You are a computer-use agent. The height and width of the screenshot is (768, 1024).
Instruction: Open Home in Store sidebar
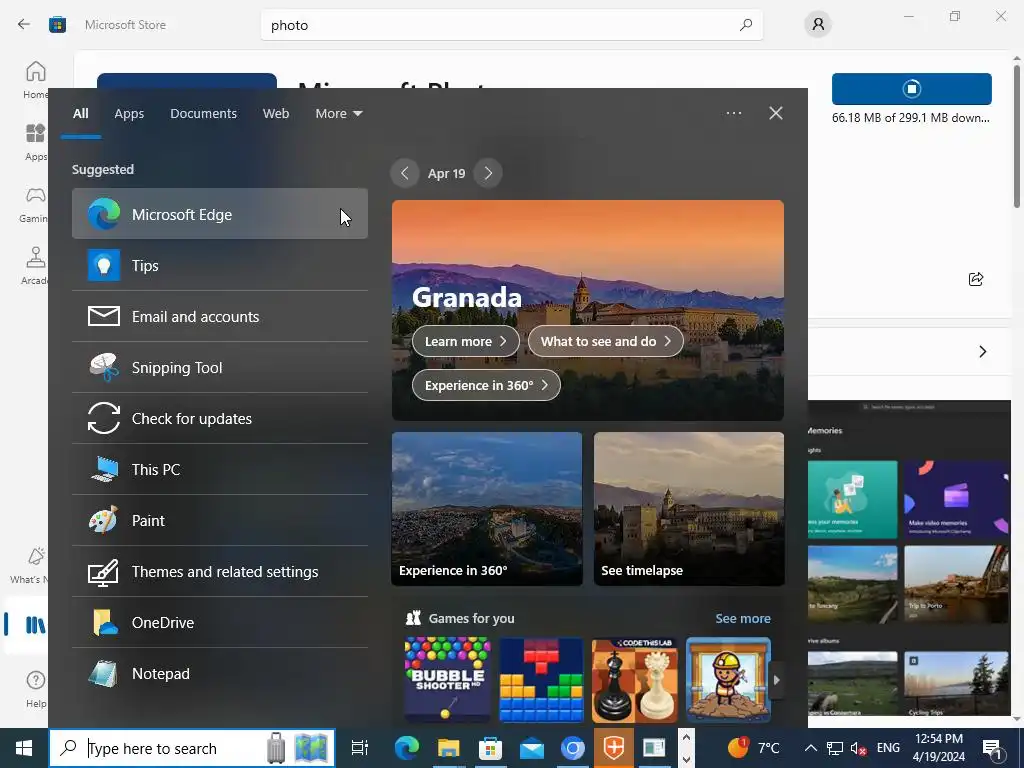point(35,80)
